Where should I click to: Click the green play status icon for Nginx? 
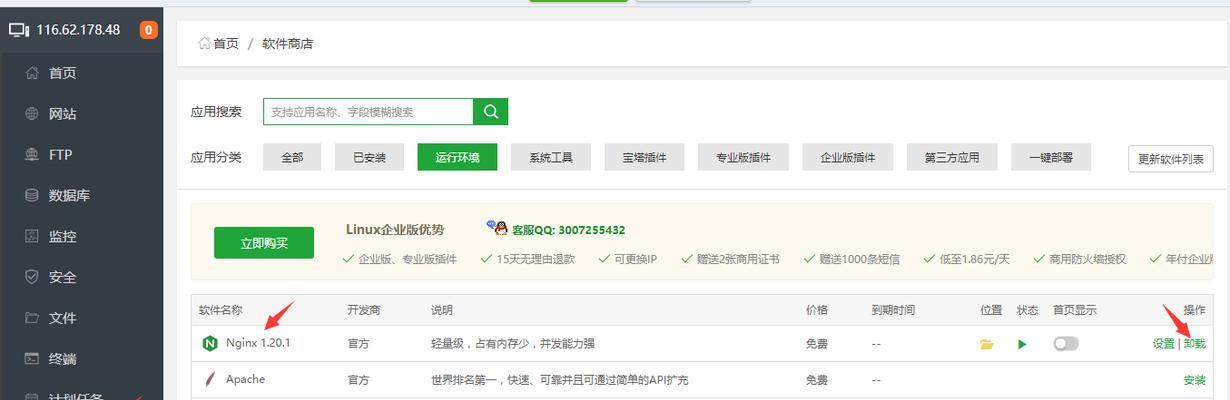[x=1022, y=344]
